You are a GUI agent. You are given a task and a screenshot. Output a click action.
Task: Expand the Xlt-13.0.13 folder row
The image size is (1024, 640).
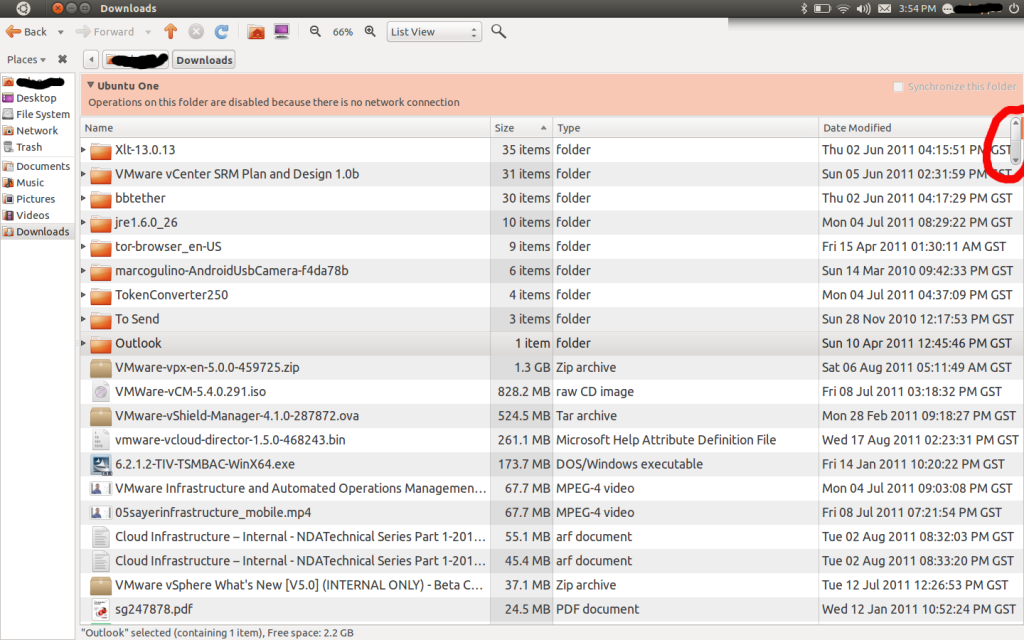coord(84,150)
